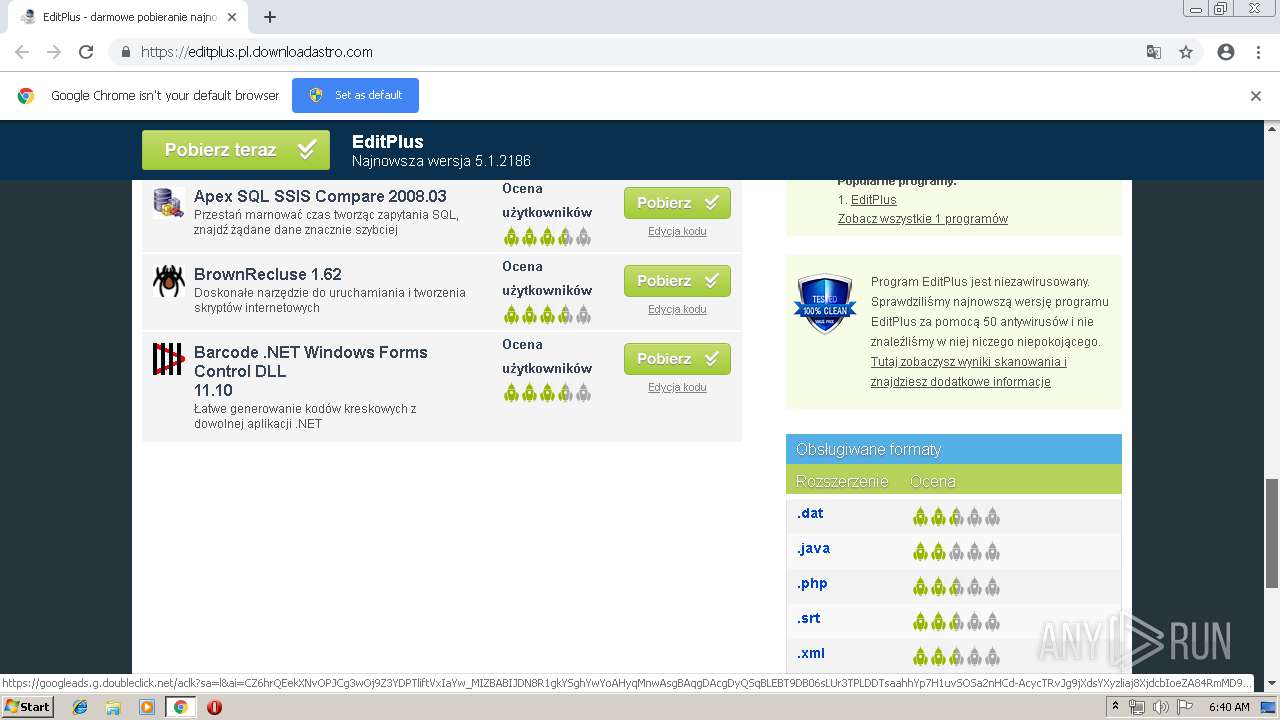
Task: Click the EditPlus title in the header bar
Action: tap(388, 142)
